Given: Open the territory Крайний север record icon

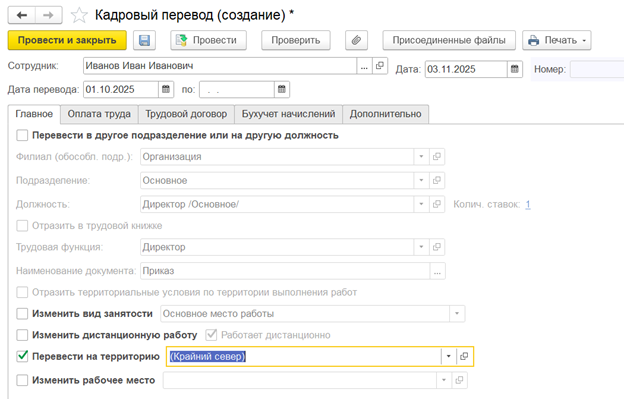Looking at the screenshot, I should pos(464,356).
